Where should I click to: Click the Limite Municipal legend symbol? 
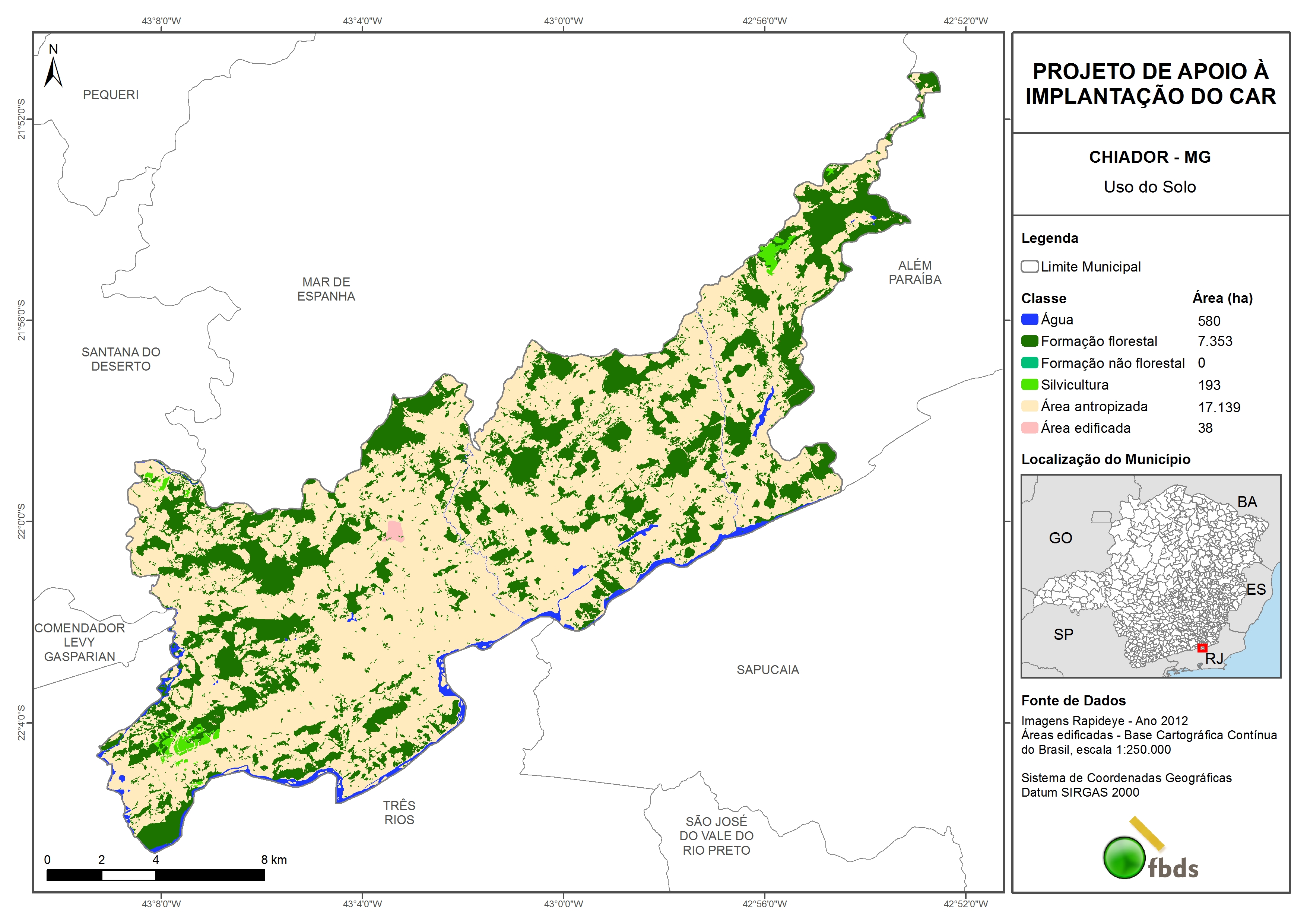(1029, 266)
